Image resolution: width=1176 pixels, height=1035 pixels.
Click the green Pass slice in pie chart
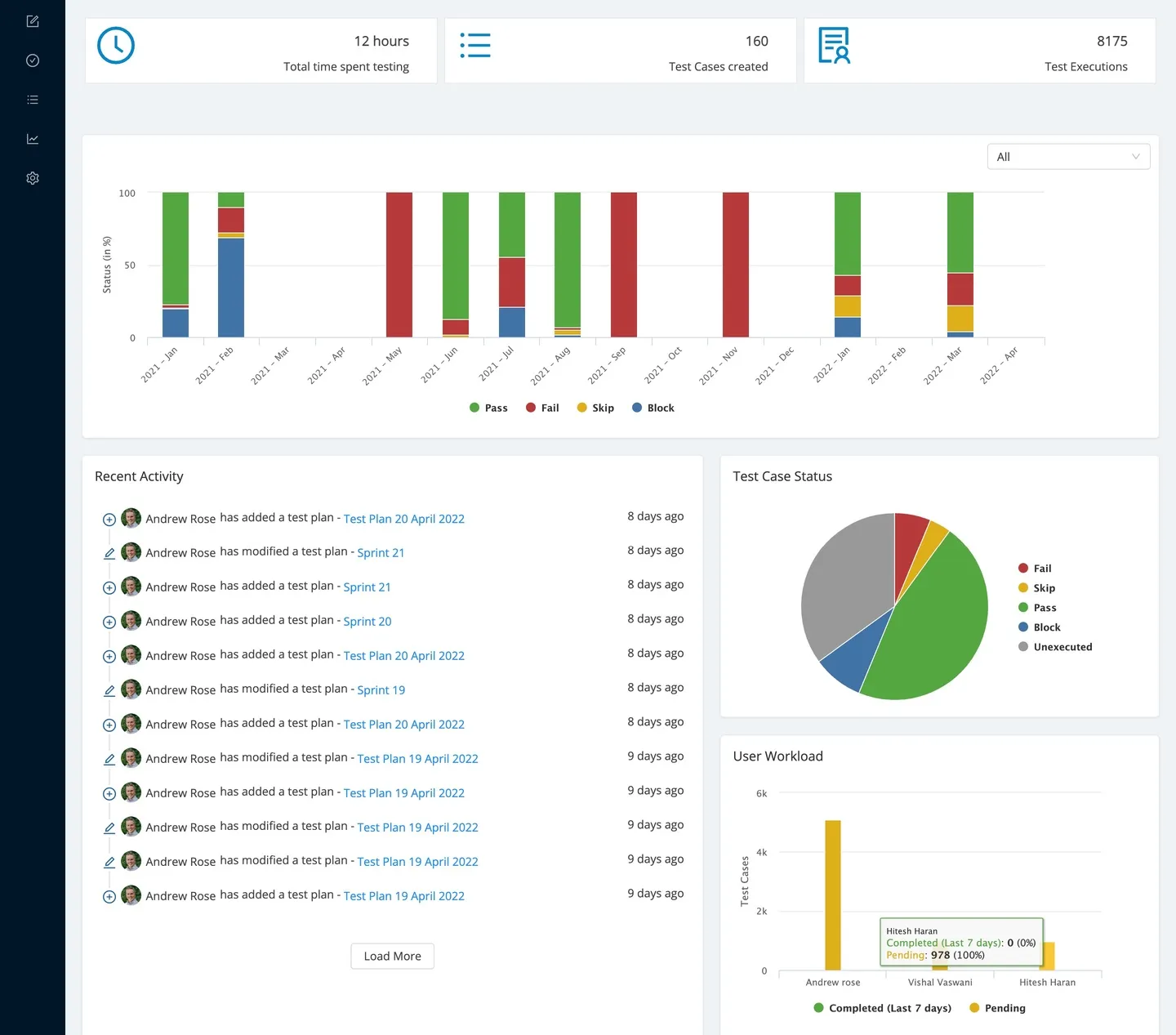[x=931, y=637]
